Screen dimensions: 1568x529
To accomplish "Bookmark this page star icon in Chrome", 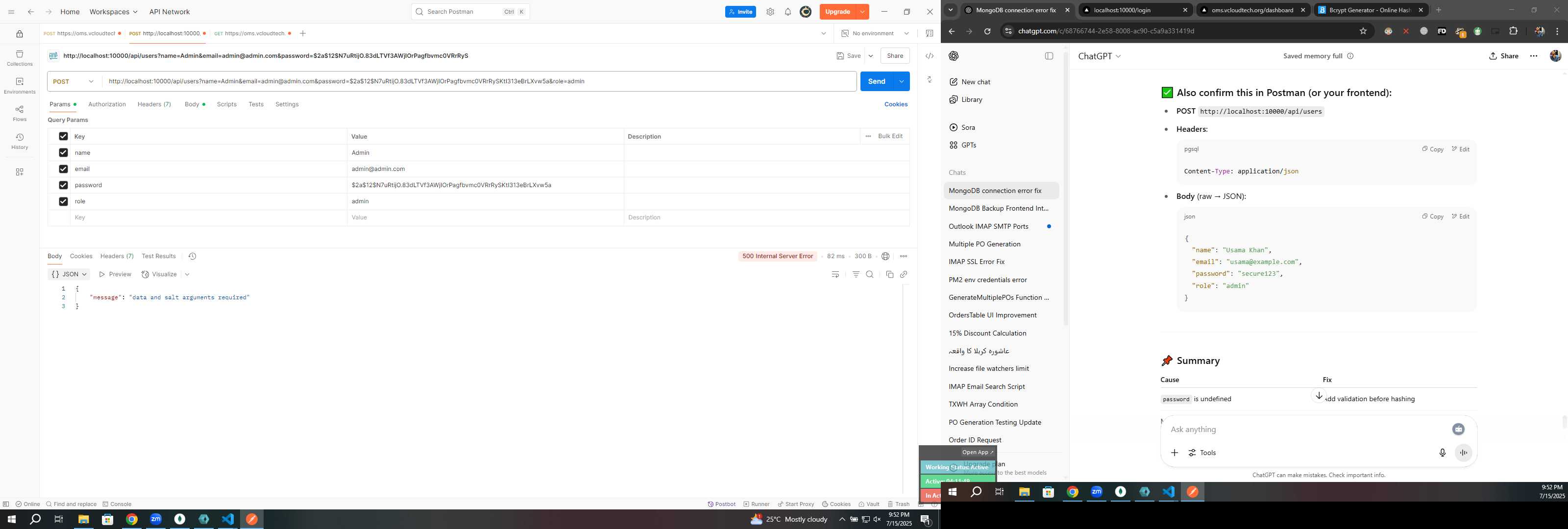I will click(x=1363, y=31).
